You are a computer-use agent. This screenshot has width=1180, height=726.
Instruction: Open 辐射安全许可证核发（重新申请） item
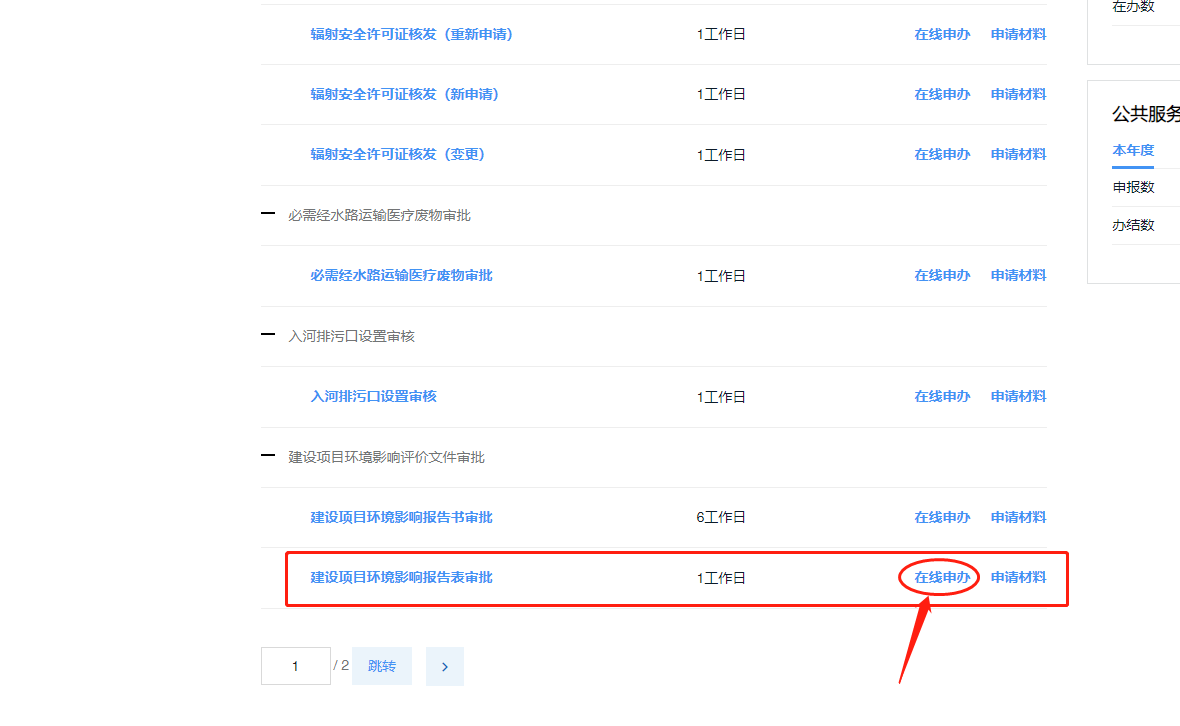[x=411, y=34]
